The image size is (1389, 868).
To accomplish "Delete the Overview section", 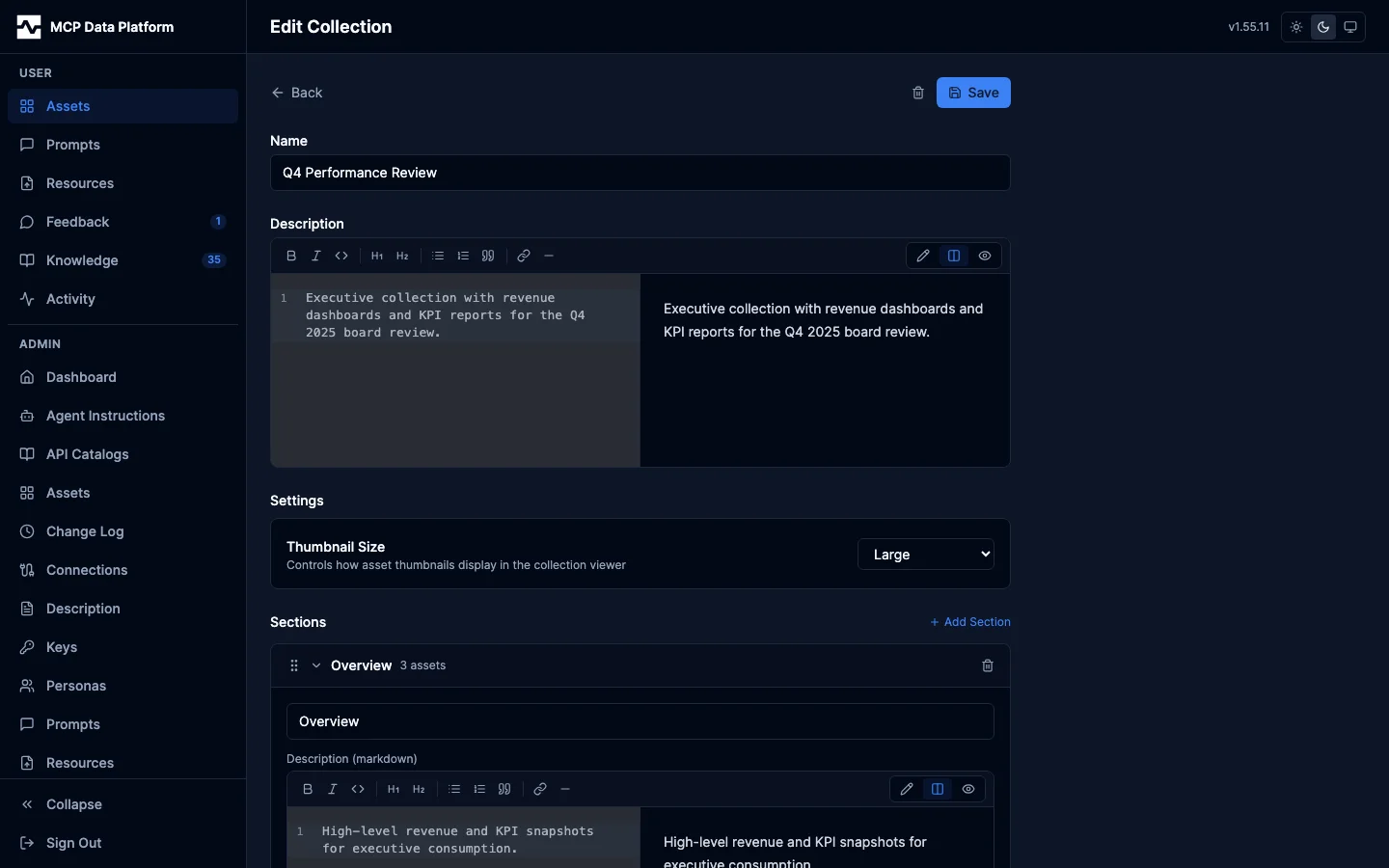I will point(988,665).
